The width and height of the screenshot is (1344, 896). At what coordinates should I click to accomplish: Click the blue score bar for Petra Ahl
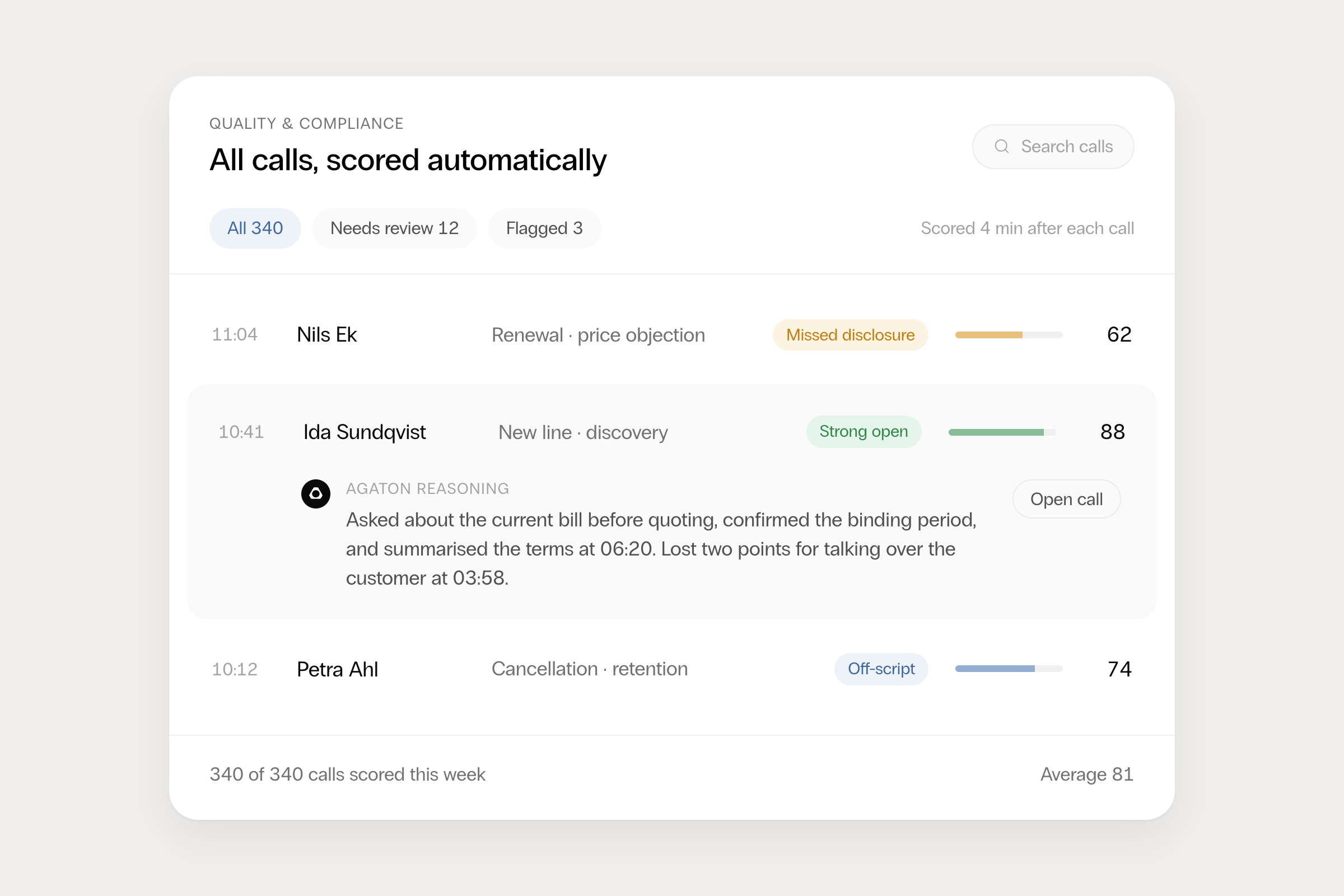pos(1009,669)
